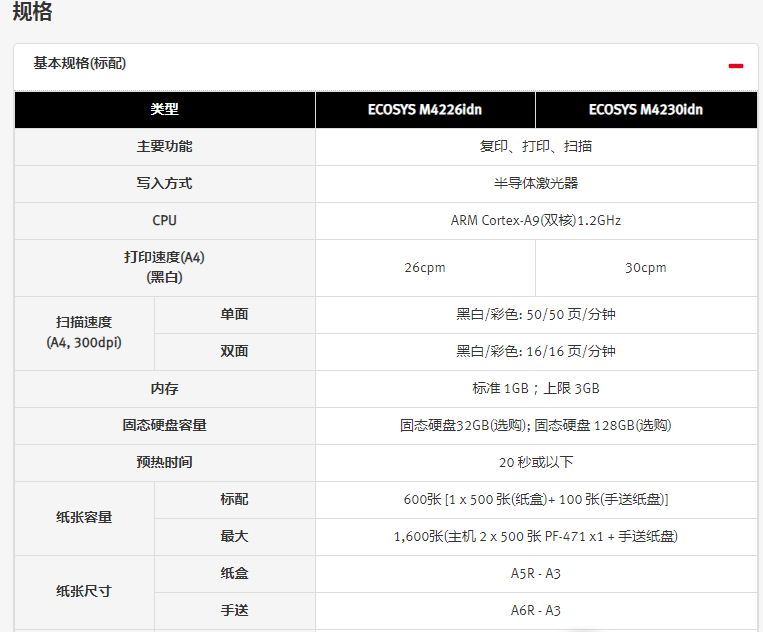Select the ECOSYS M4226idn column header
Screen dimensions: 763x632
tap(425, 109)
